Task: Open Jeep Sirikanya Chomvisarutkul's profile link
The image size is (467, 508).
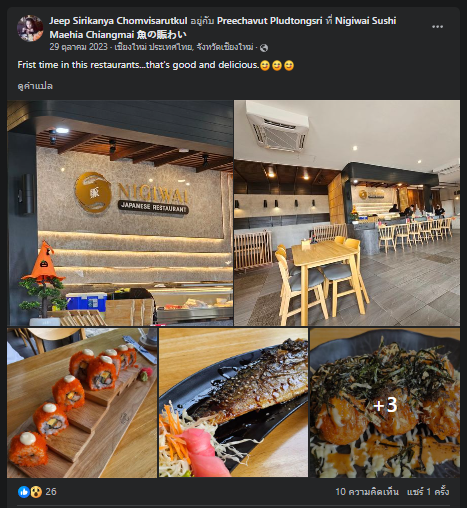Action: pyautogui.click(x=118, y=21)
